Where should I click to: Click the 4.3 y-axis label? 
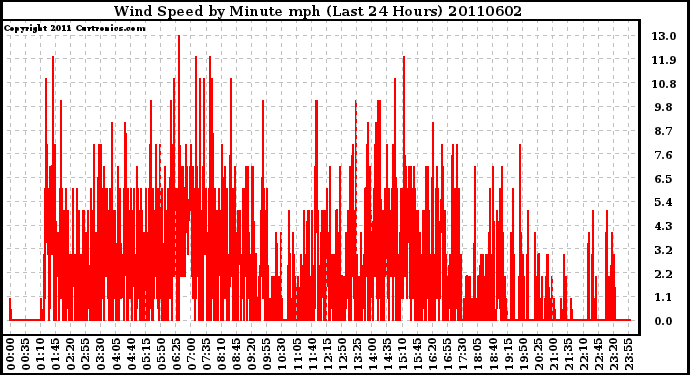(664, 226)
